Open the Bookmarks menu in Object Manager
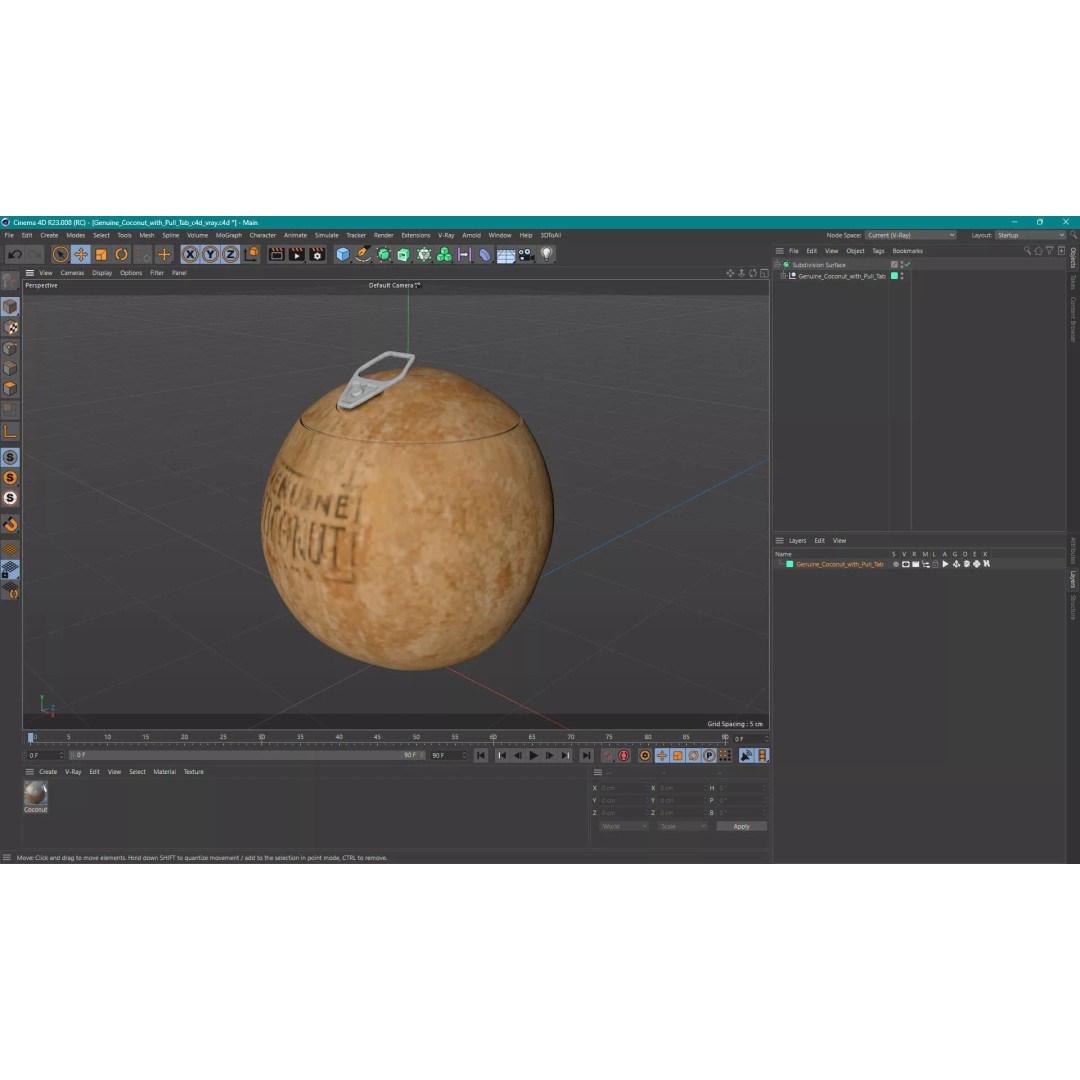 coord(908,251)
